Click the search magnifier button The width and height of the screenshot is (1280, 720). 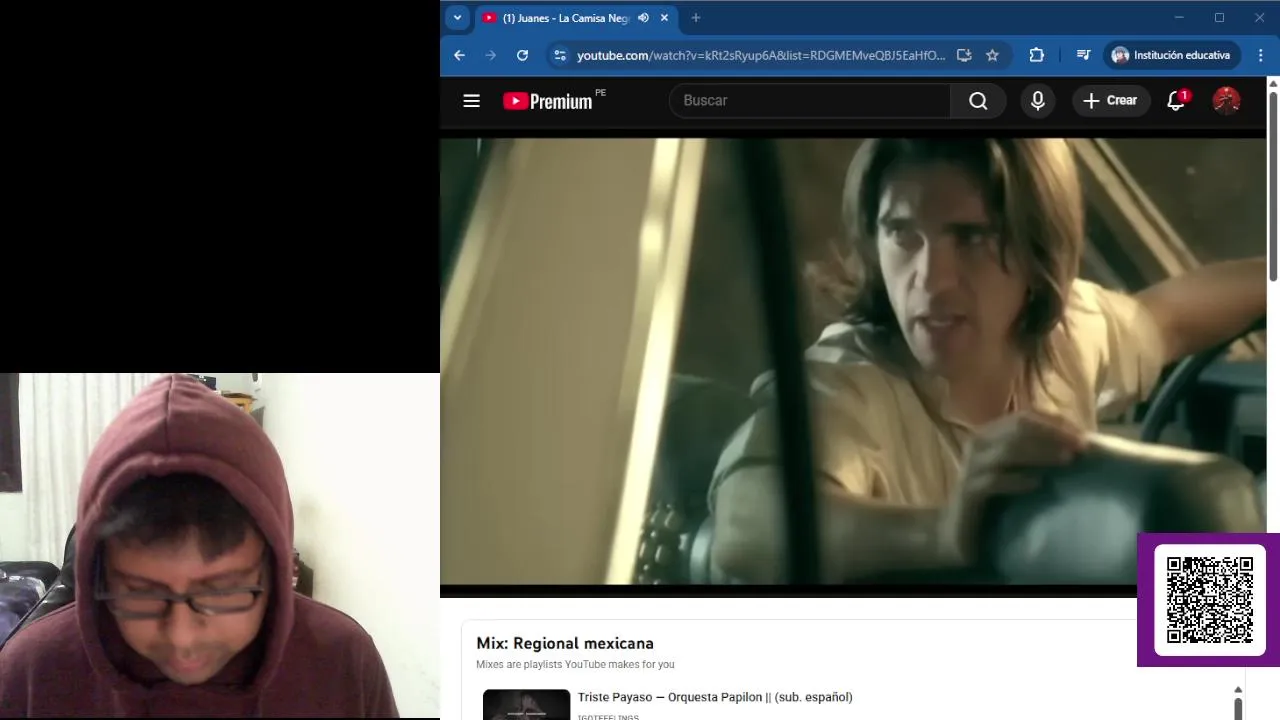978,100
